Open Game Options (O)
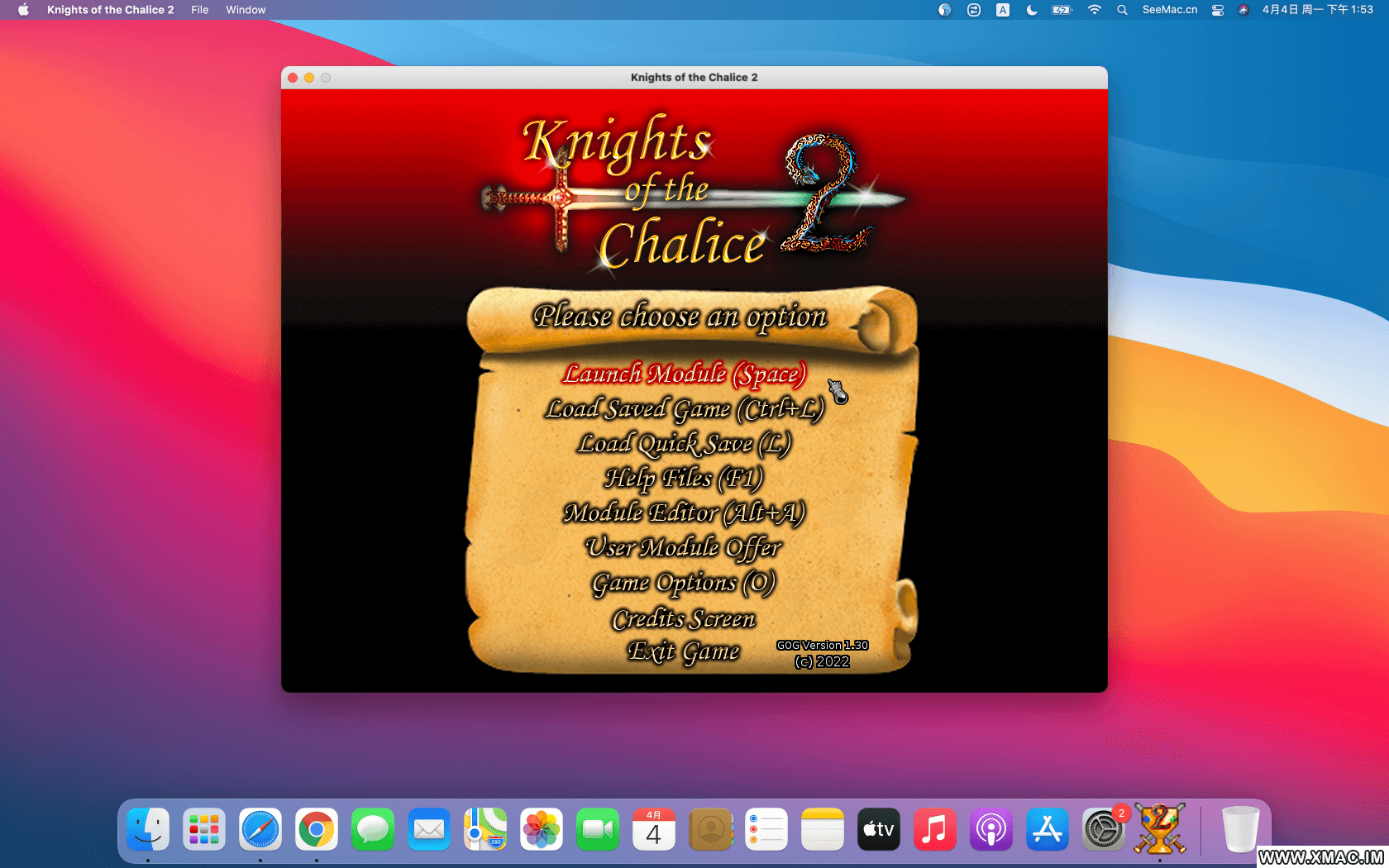 [684, 584]
